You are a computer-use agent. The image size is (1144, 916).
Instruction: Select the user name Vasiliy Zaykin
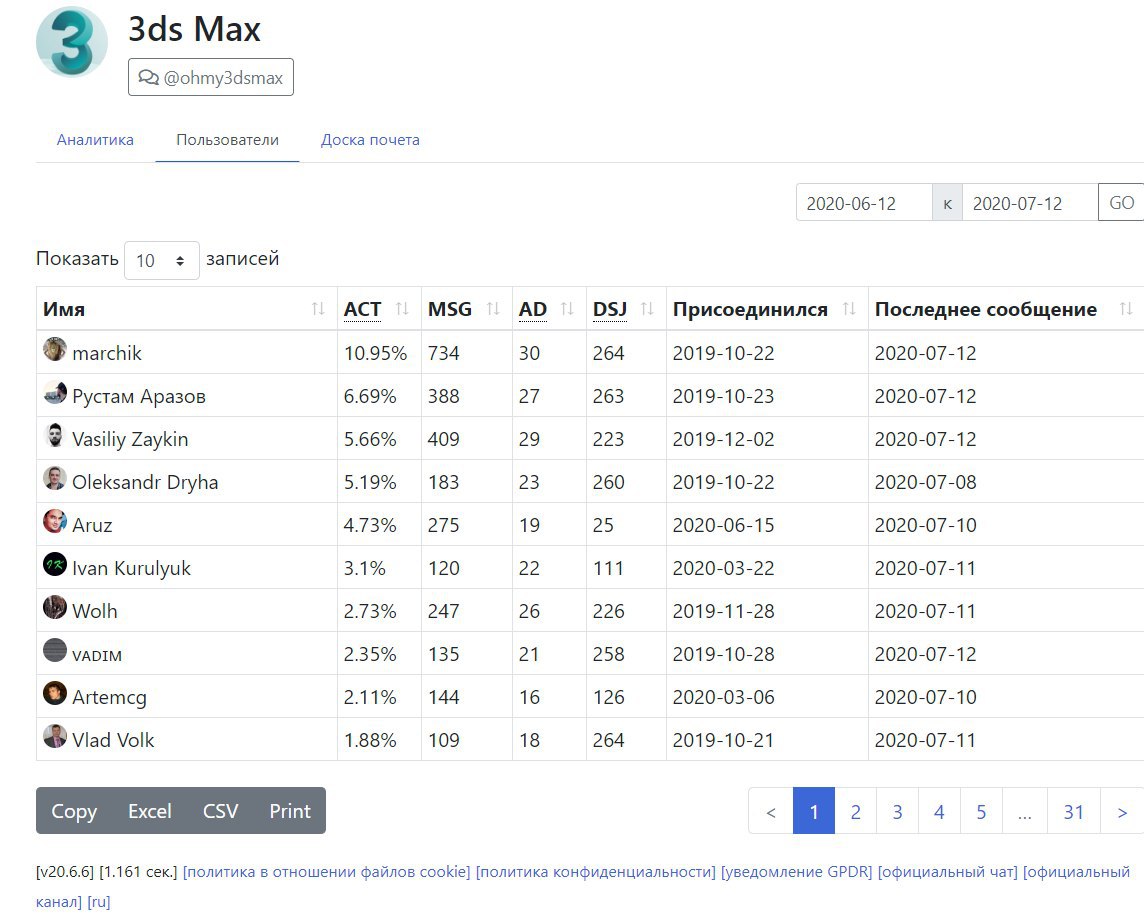(130, 439)
